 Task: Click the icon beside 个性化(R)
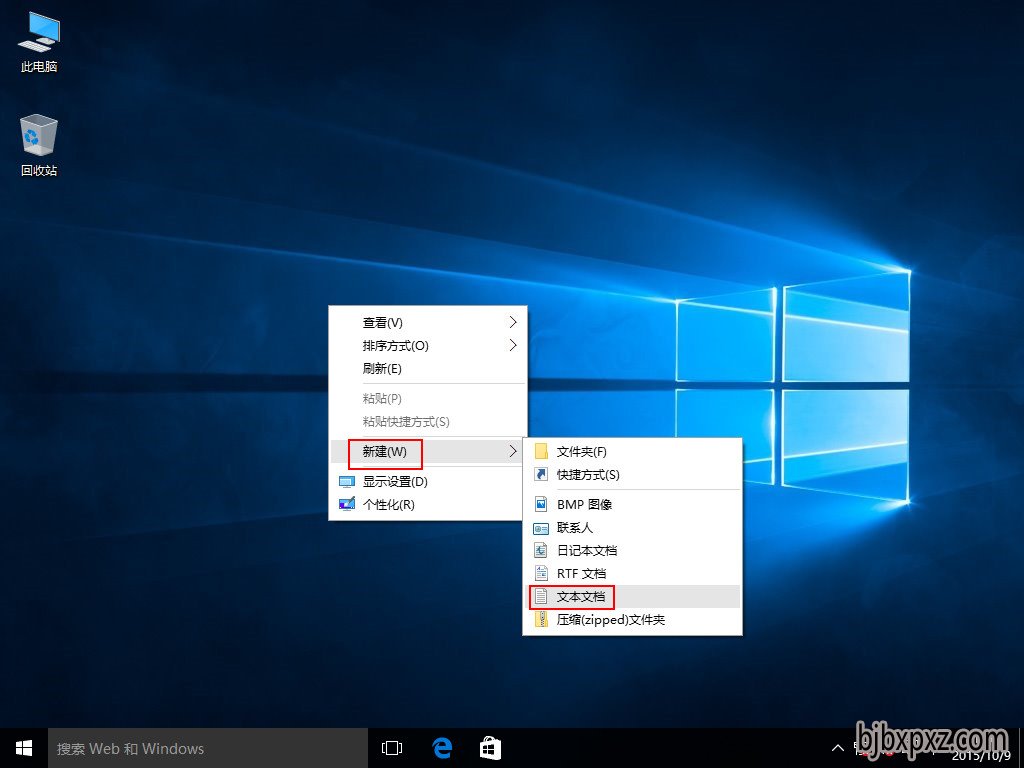pyautogui.click(x=347, y=504)
